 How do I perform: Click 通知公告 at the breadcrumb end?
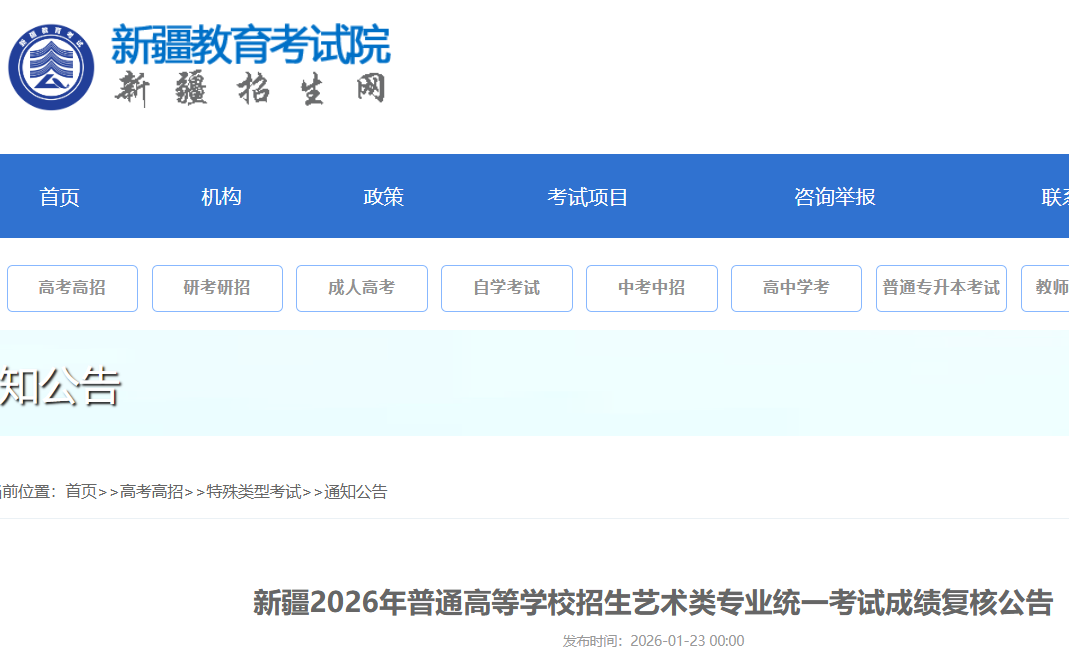tap(355, 491)
